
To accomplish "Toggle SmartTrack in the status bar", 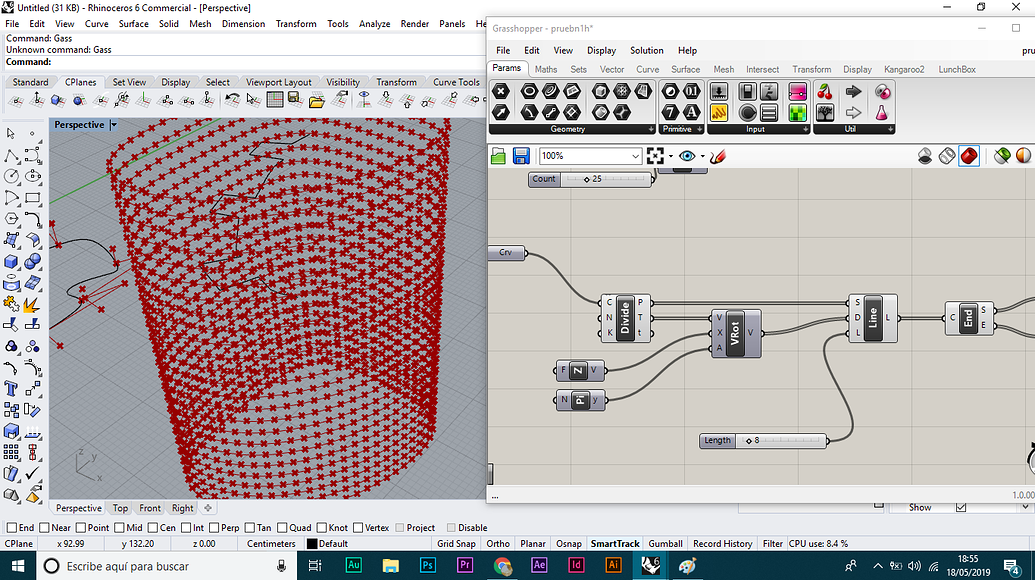I will point(614,544).
